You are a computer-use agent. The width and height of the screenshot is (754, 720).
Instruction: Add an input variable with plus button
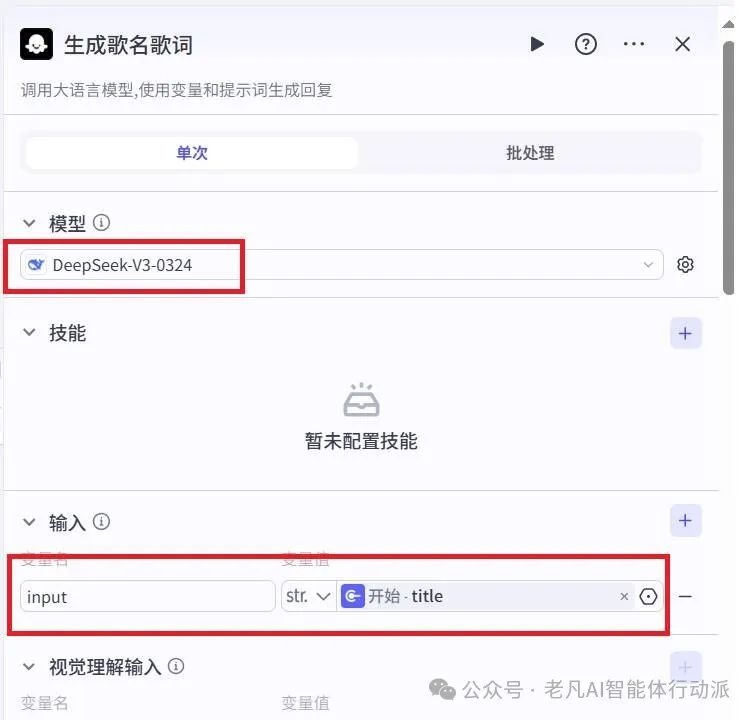[685, 520]
